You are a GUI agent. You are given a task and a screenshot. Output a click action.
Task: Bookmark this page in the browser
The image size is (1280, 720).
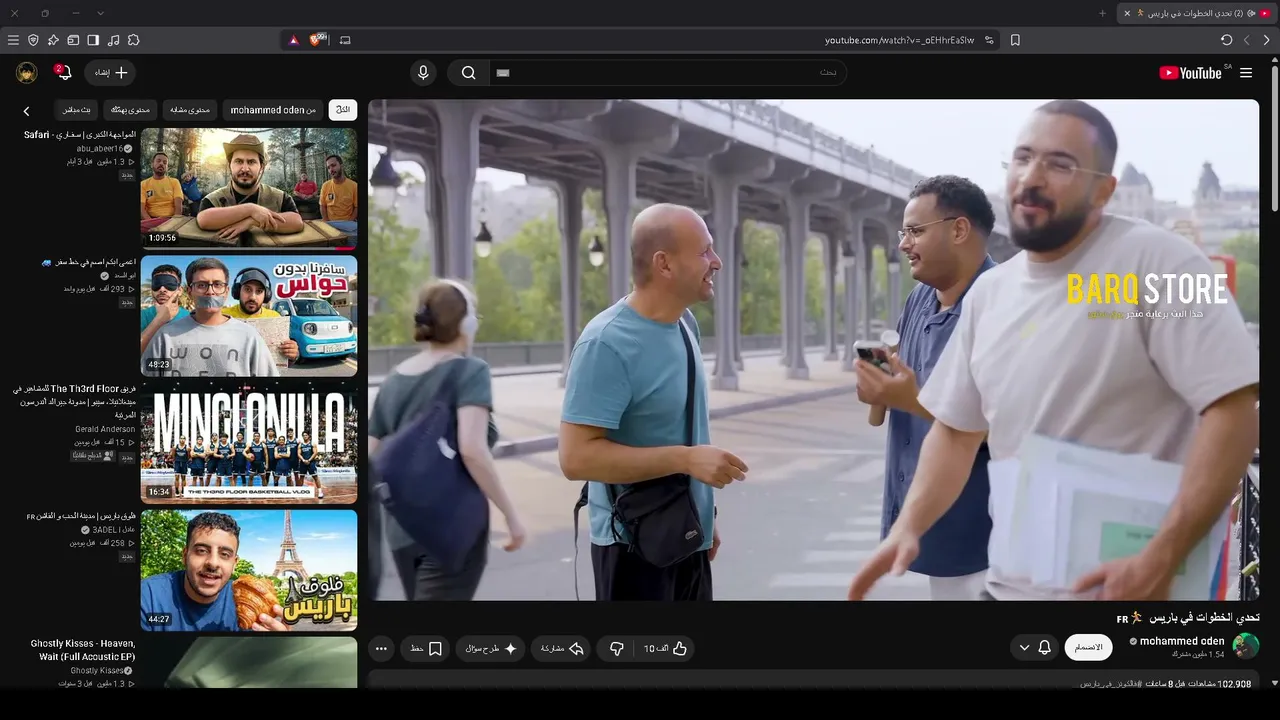tap(1015, 40)
